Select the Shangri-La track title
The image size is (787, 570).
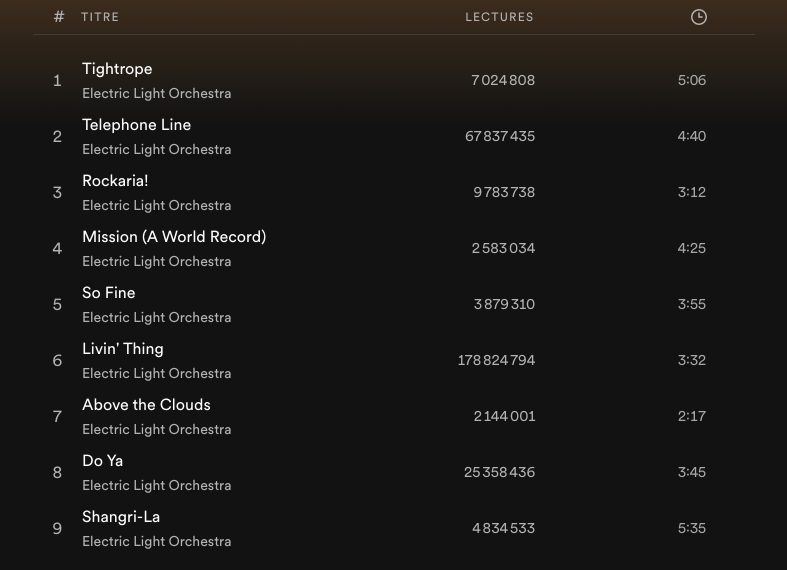[121, 517]
